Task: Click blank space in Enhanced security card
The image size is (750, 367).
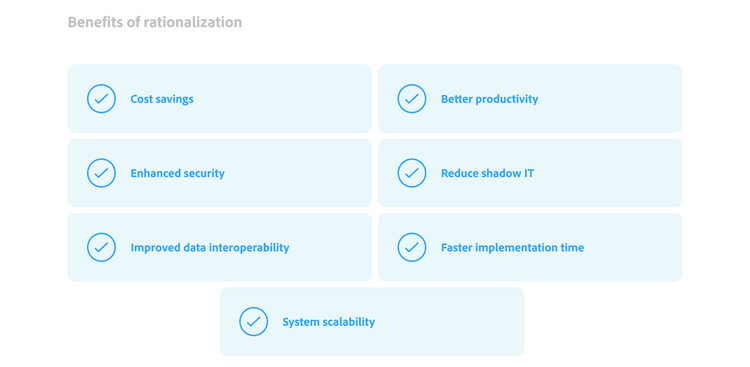Action: [x=297, y=173]
